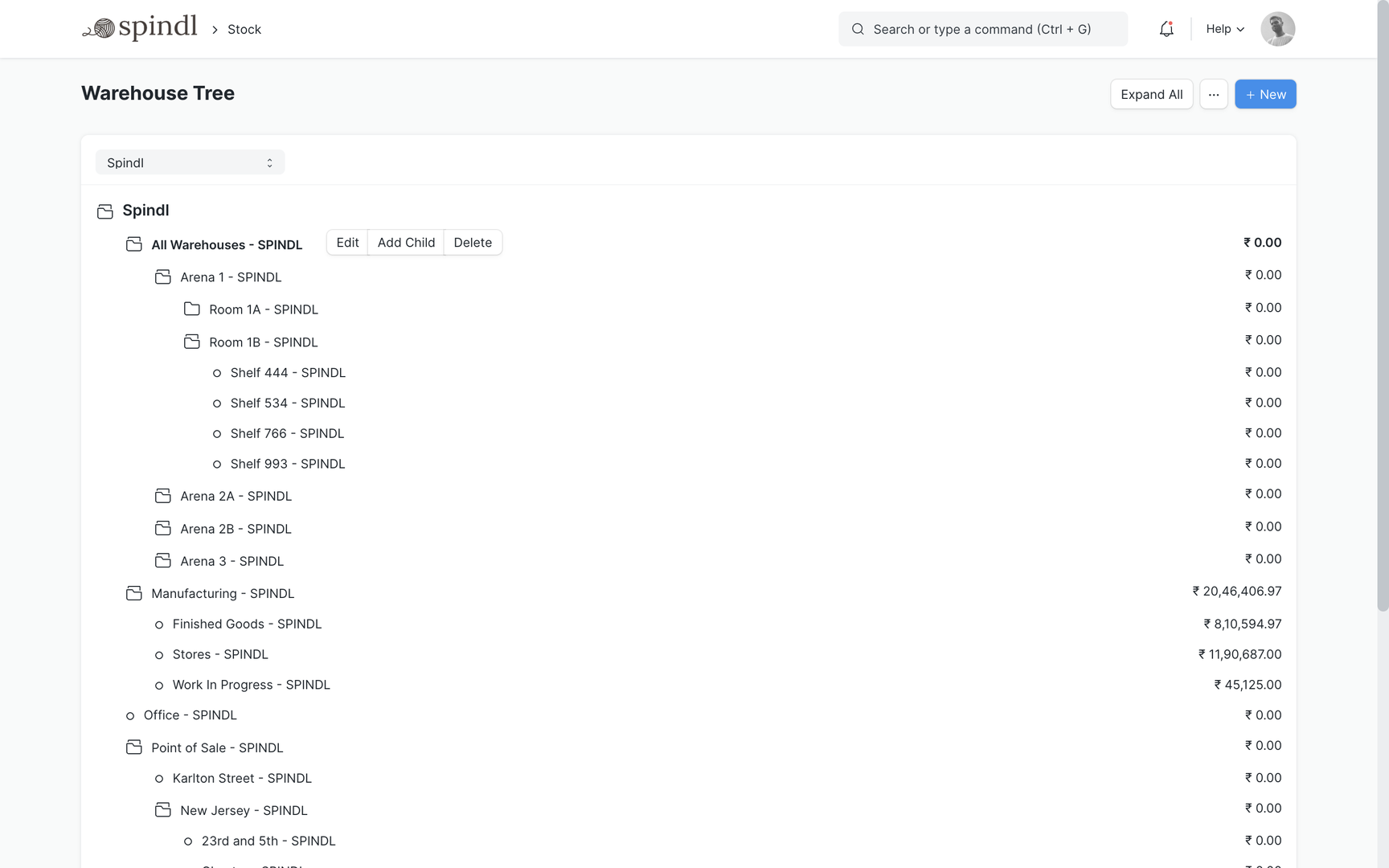The width and height of the screenshot is (1389, 868).
Task: Click the three-dots more options button
Action: pos(1213,94)
